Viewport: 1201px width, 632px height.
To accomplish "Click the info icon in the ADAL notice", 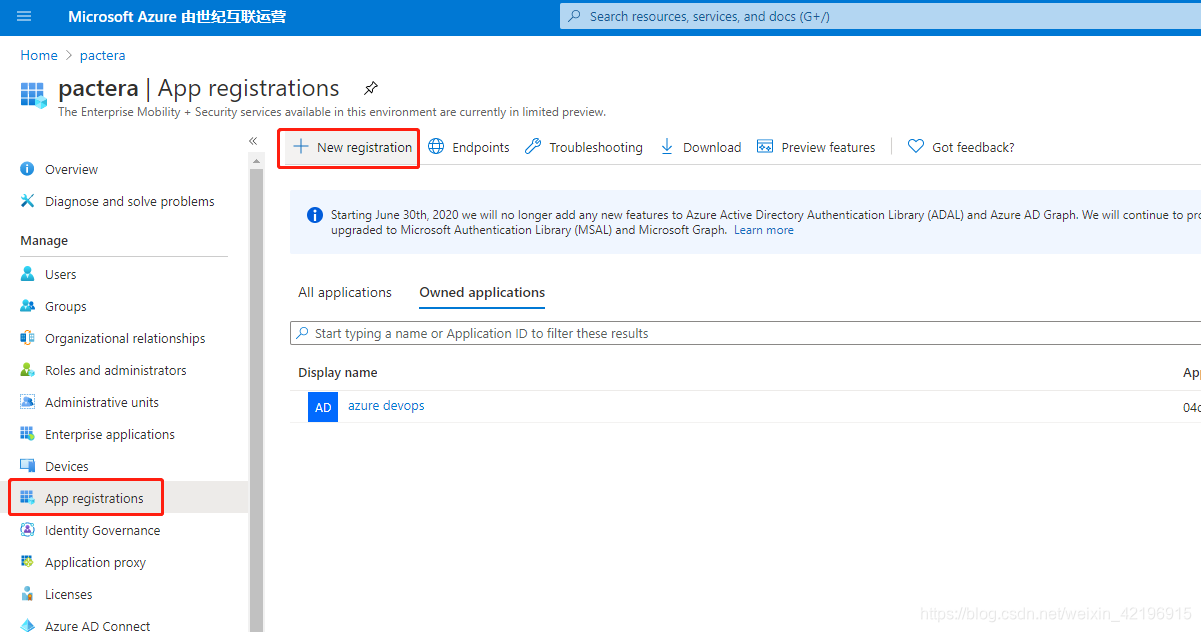I will coord(315,214).
